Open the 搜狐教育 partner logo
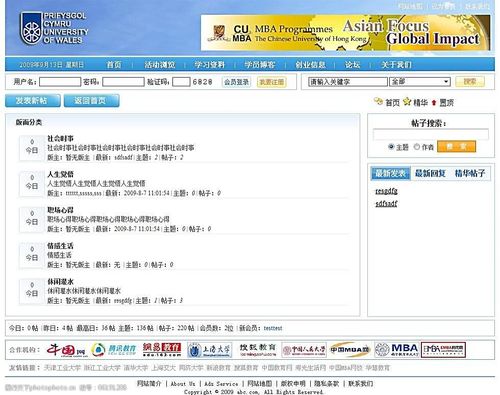 tap(258, 350)
